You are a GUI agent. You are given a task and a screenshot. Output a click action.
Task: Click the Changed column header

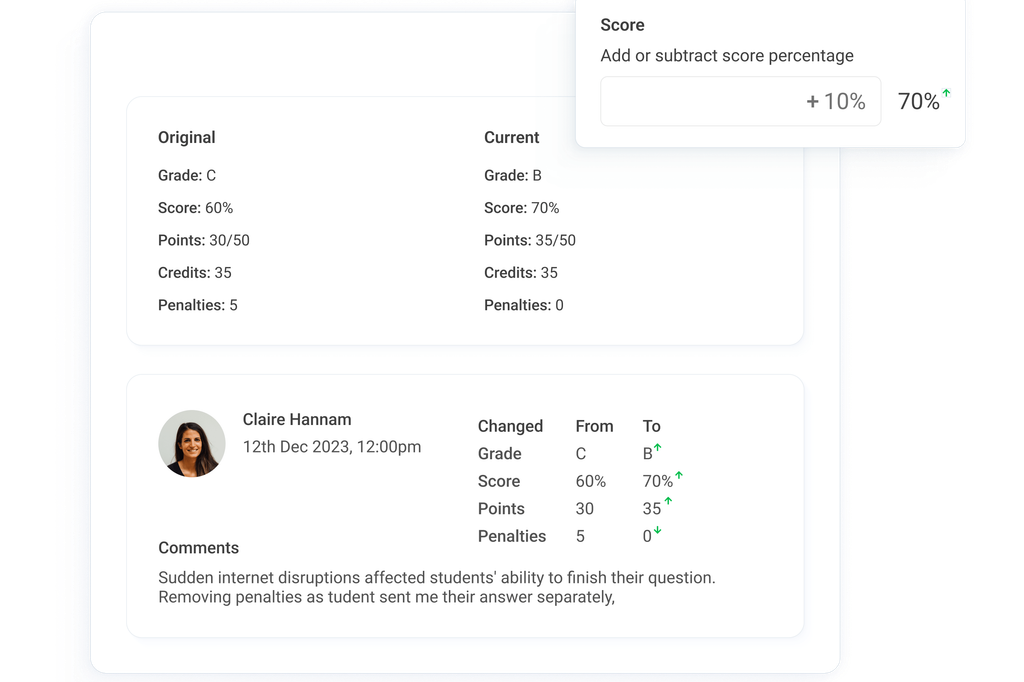tap(510, 426)
